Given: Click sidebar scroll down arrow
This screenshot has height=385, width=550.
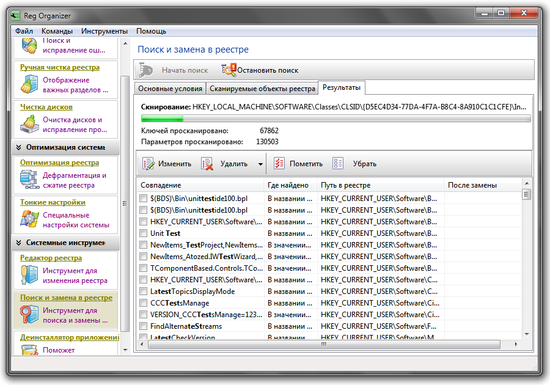Looking at the screenshot, I should (125, 350).
